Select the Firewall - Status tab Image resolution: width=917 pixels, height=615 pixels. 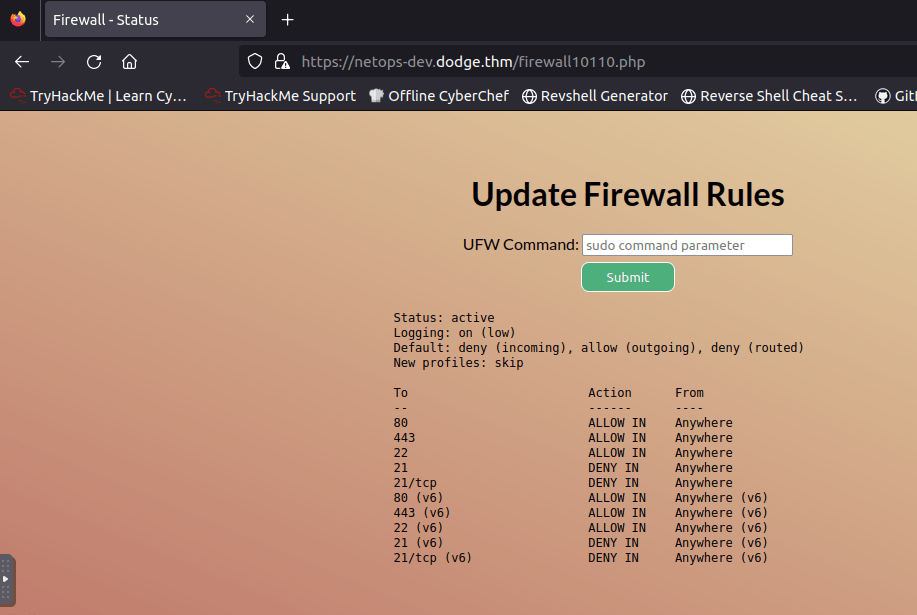point(140,19)
